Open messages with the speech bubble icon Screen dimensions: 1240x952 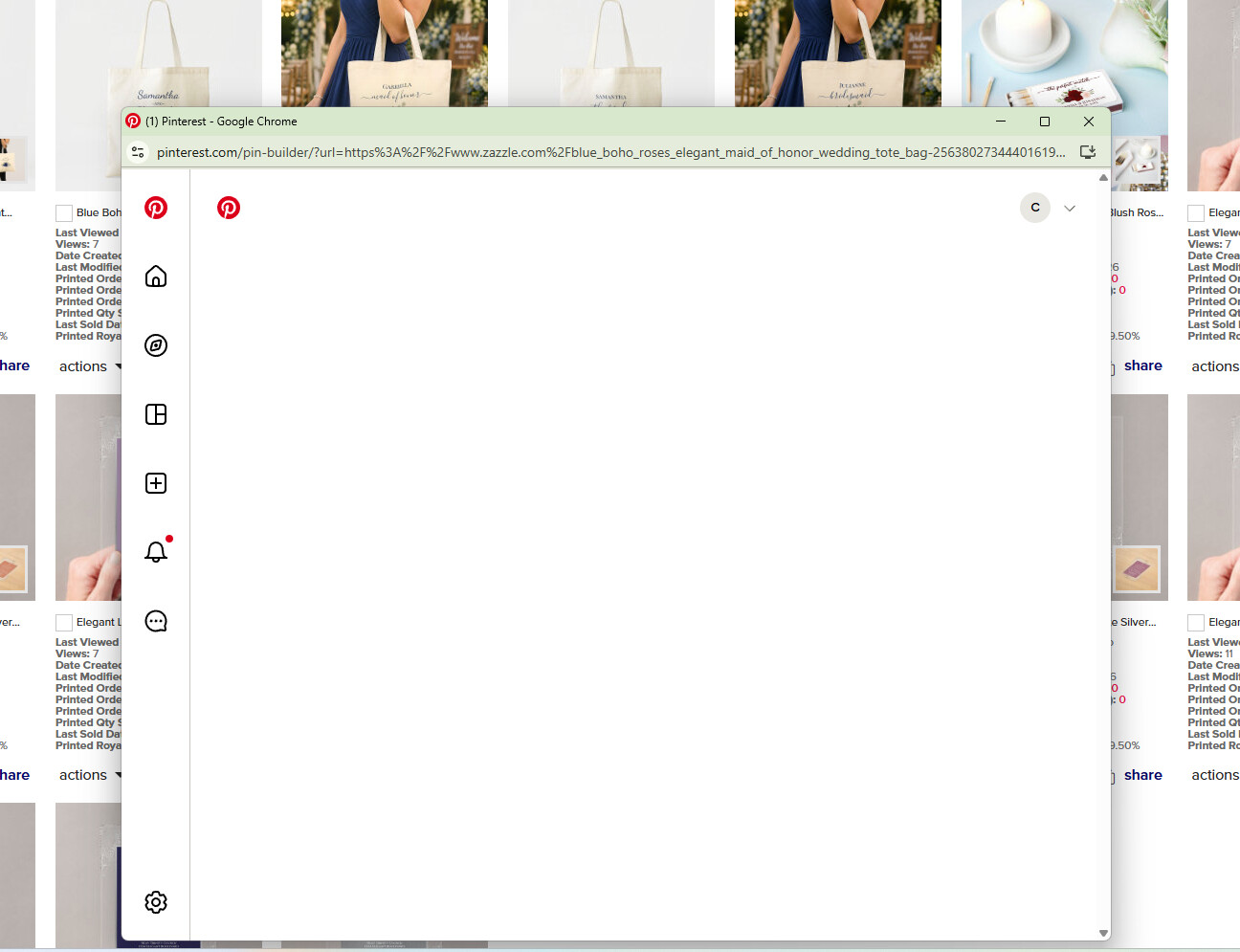pyautogui.click(x=156, y=621)
